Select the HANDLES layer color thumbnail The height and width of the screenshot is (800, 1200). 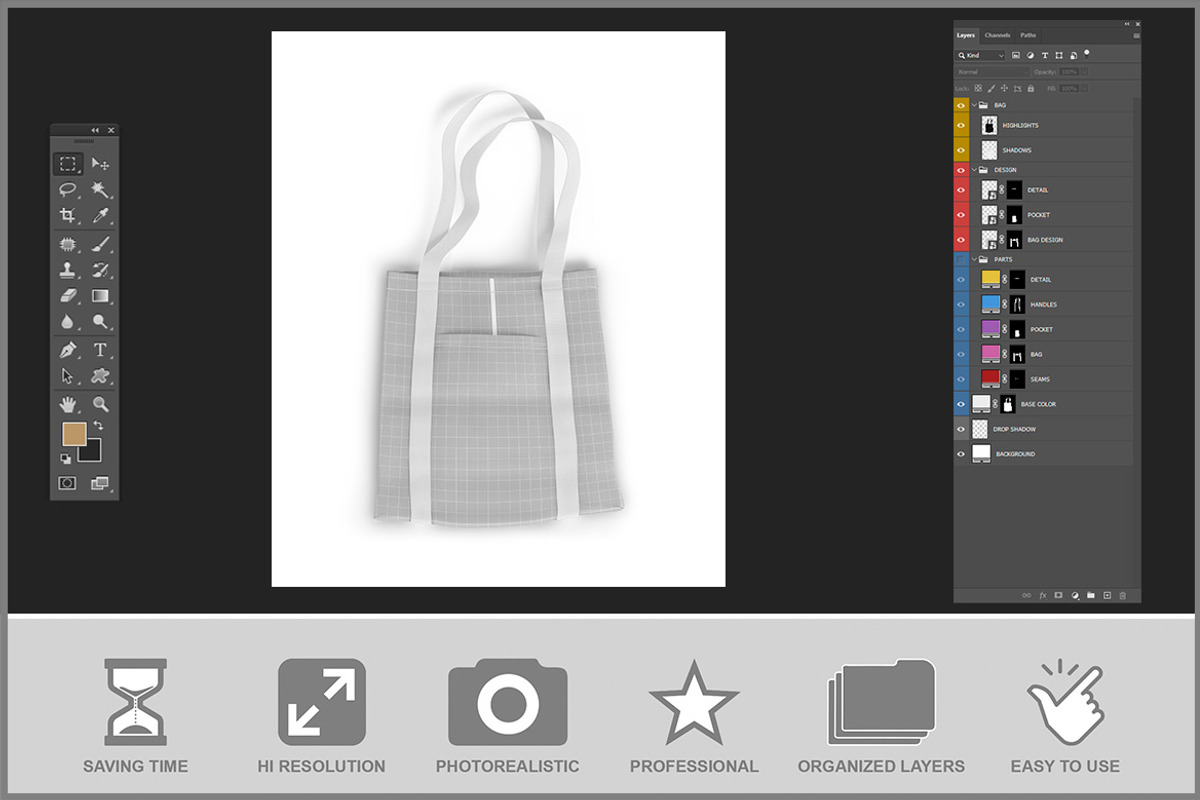(990, 304)
